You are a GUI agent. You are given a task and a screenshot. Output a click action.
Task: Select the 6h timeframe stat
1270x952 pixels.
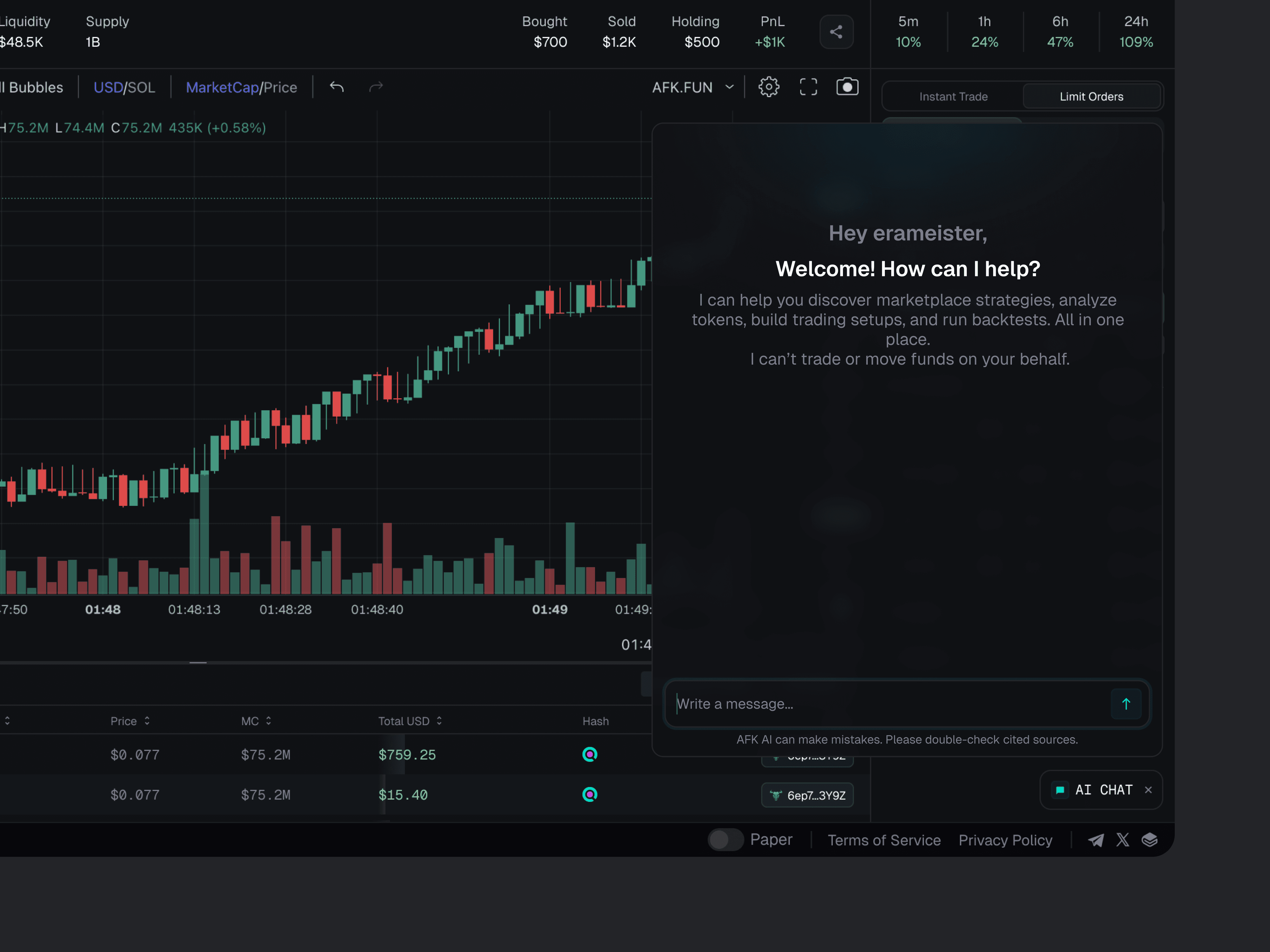click(x=1060, y=31)
